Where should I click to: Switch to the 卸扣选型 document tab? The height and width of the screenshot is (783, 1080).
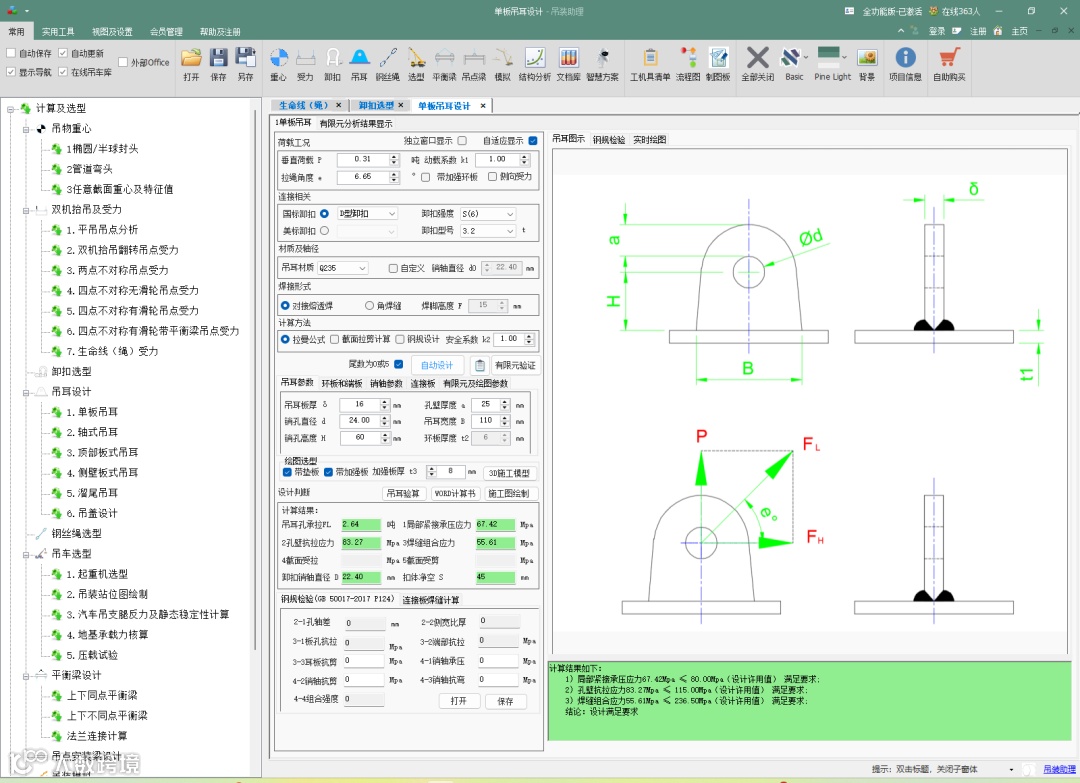click(x=377, y=105)
